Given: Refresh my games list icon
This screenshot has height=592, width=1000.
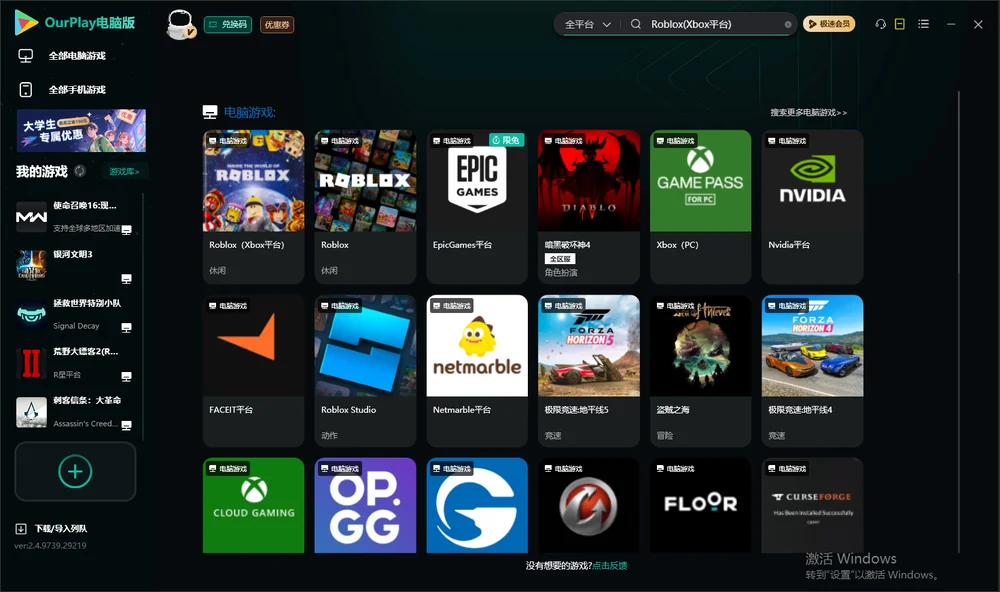Looking at the screenshot, I should coord(80,171).
